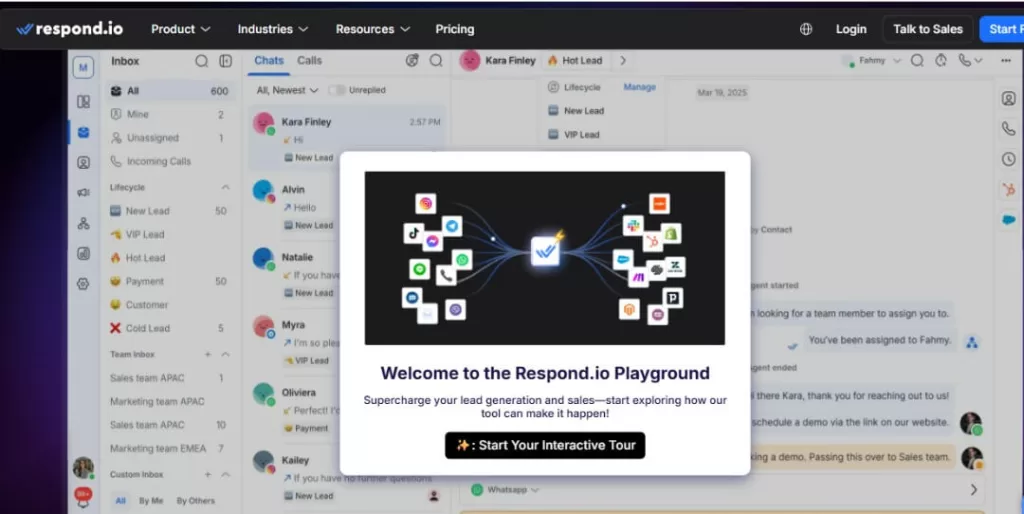This screenshot has height=514, width=1024.
Task: Switch to the Calls tab
Action: click(310, 60)
